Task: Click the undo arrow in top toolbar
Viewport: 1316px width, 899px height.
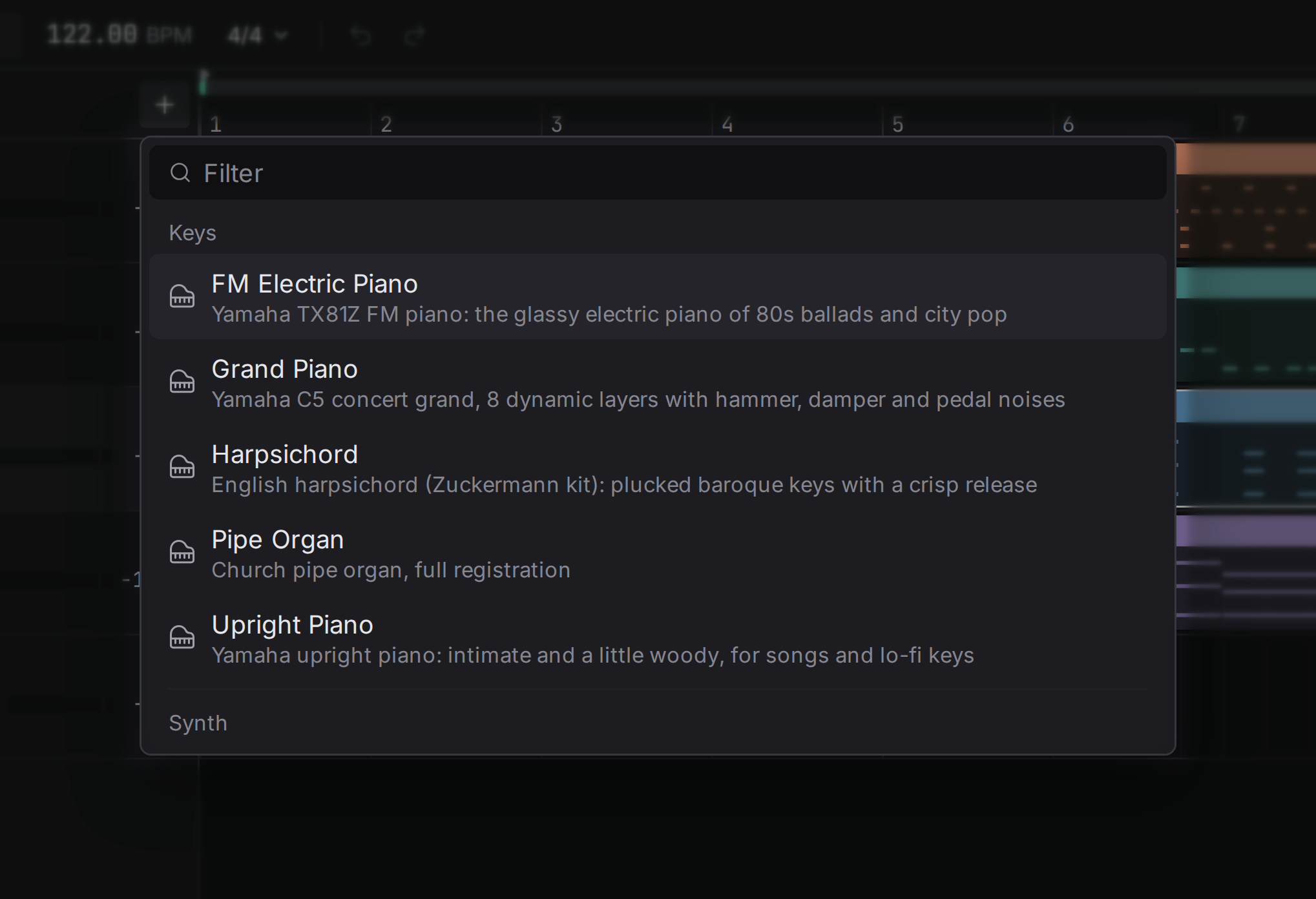Action: [360, 35]
